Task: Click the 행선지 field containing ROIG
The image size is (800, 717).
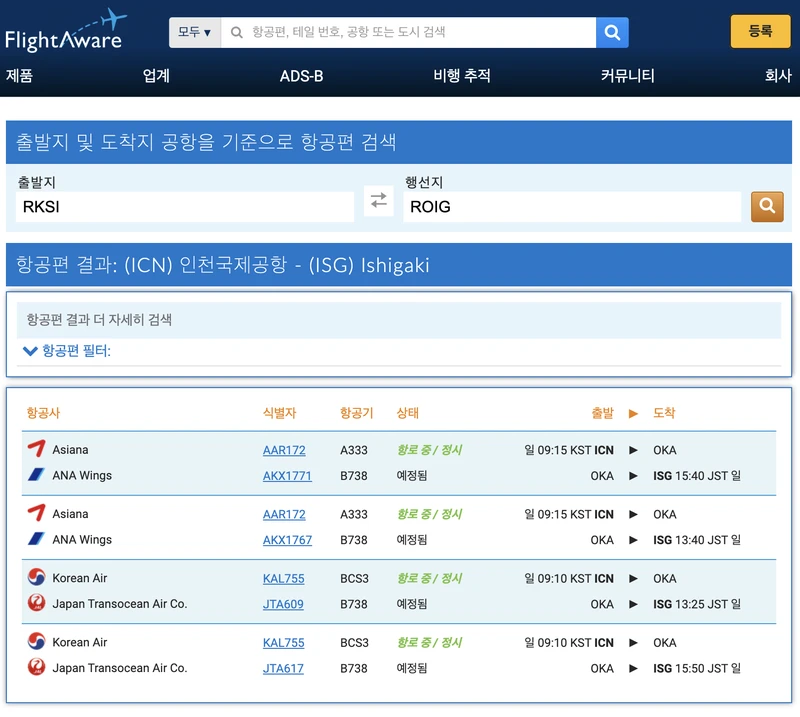Action: 572,207
